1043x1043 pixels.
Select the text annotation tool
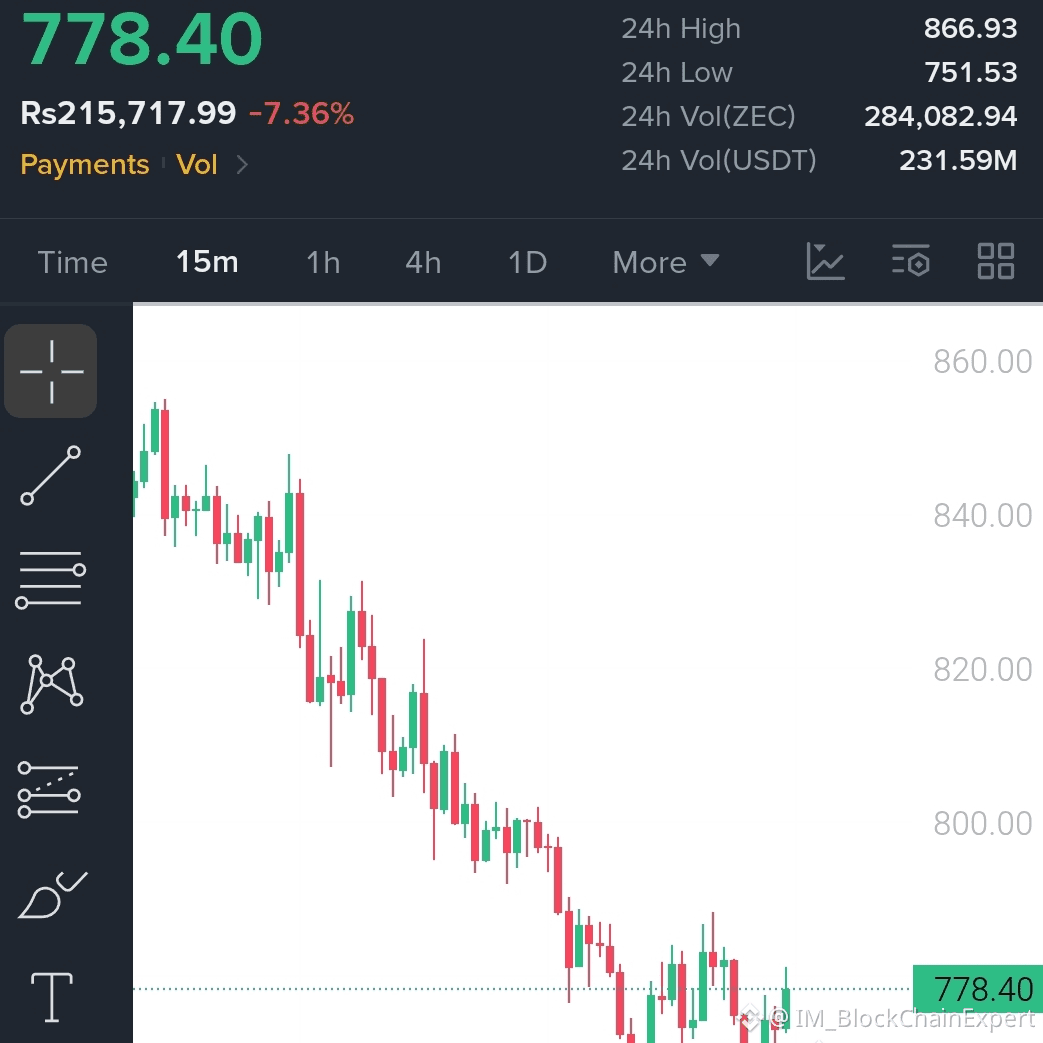(52, 996)
